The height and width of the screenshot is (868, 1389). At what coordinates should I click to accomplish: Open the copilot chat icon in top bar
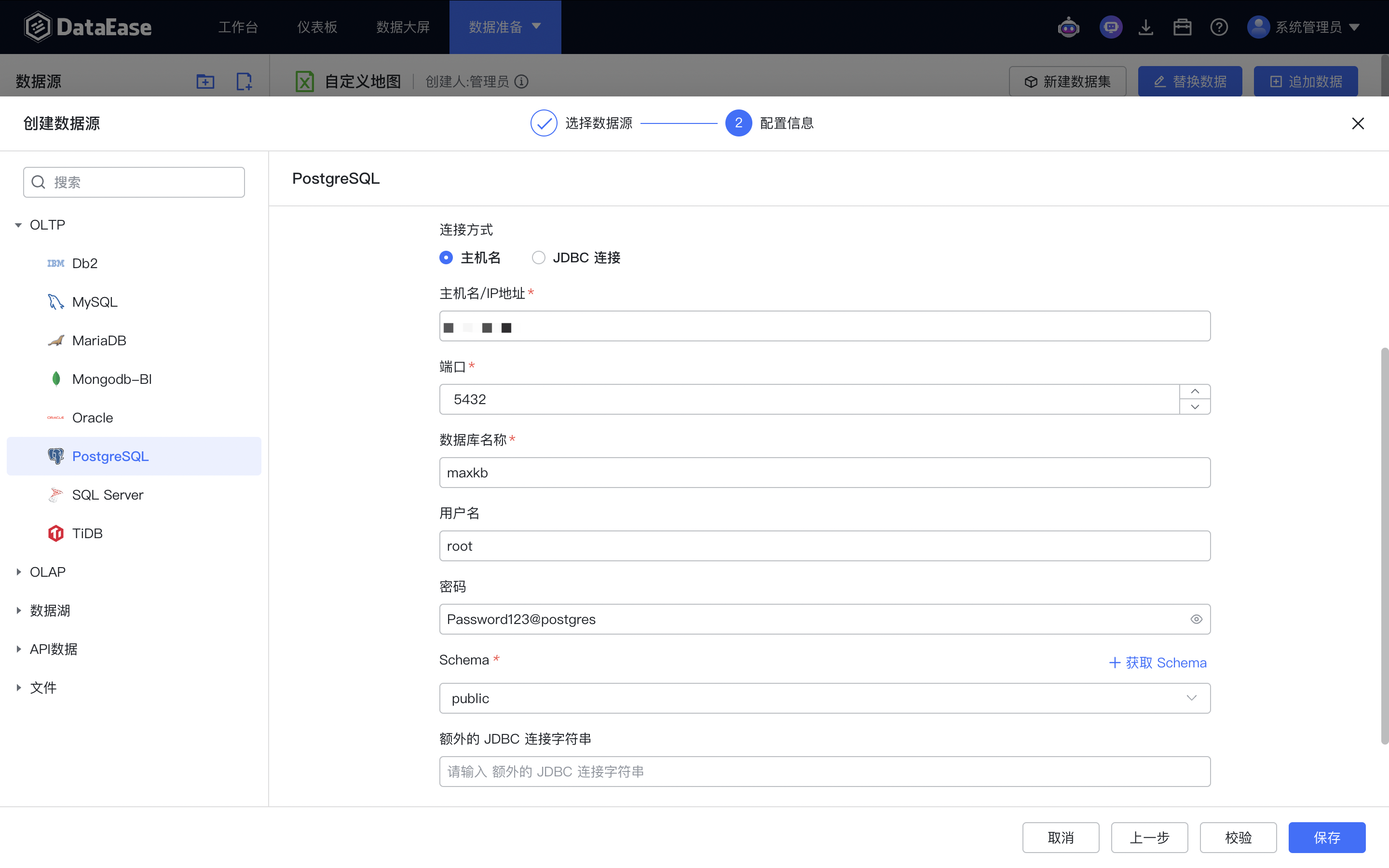[x=1110, y=27]
